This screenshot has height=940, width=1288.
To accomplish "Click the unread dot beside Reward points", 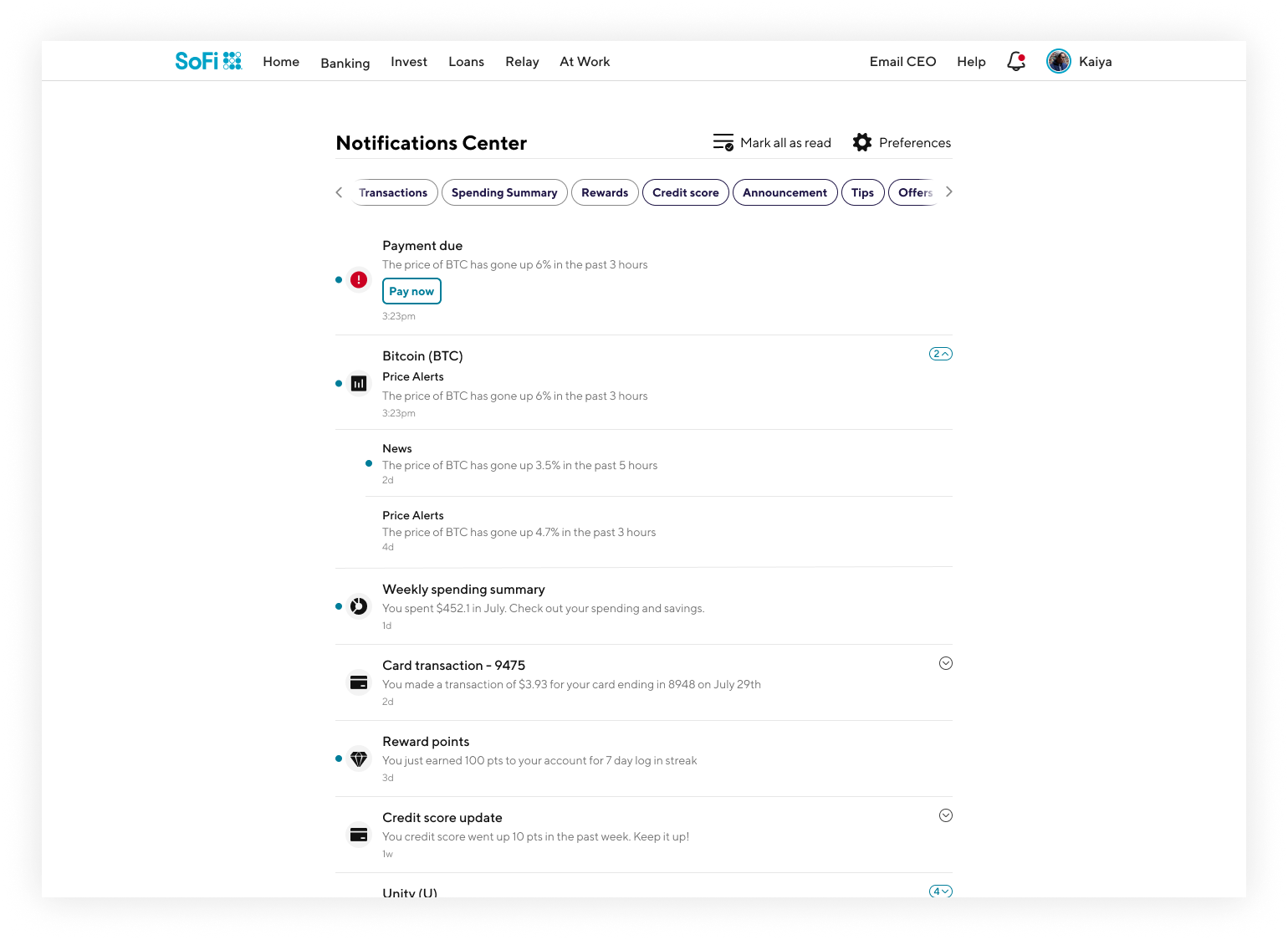I will point(339,759).
